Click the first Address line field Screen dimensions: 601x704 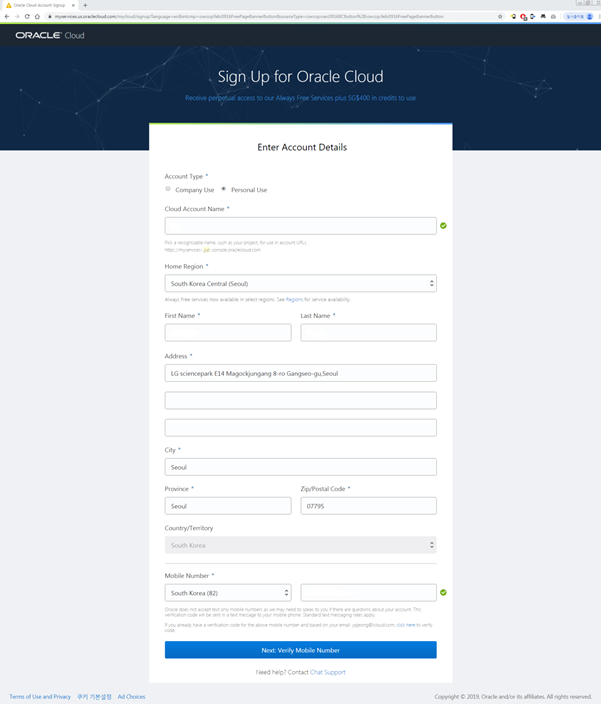pyautogui.click(x=300, y=373)
